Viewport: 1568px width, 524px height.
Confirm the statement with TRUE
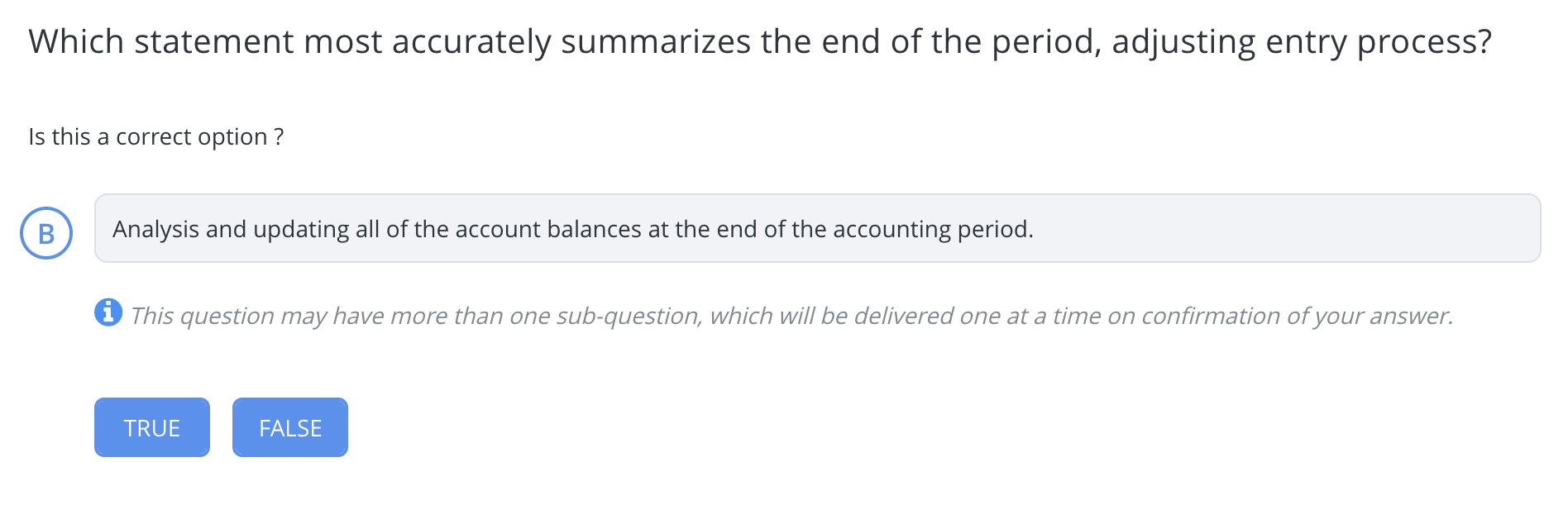151,427
